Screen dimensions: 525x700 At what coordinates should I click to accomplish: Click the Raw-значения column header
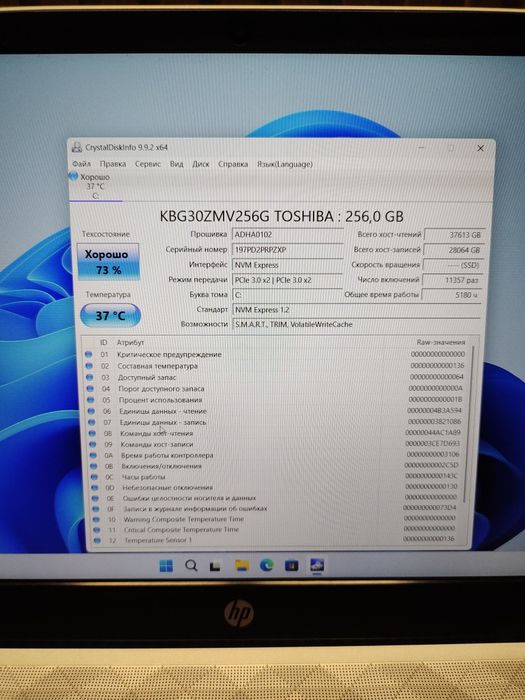[x=441, y=342]
